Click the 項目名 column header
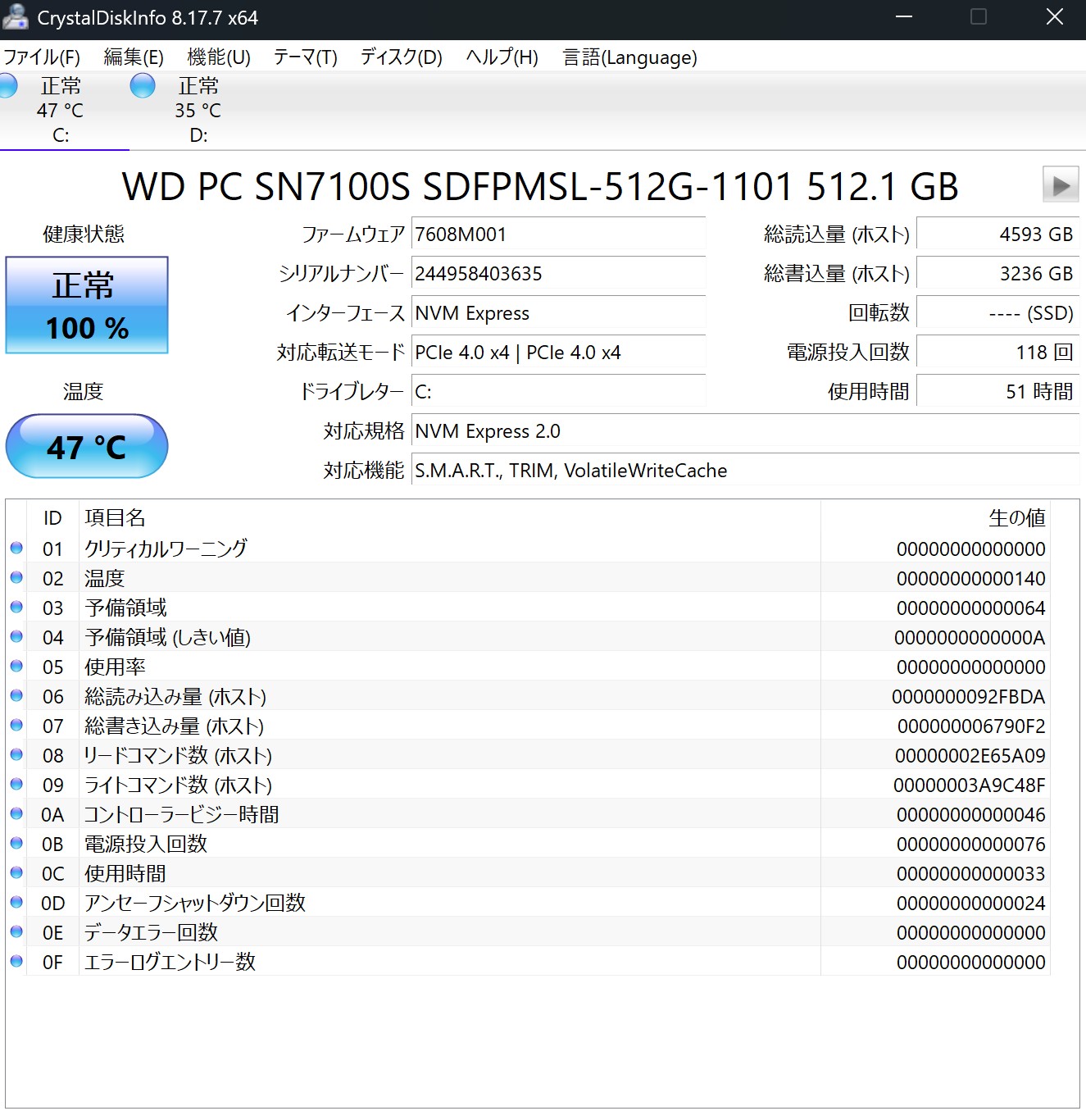 [450, 518]
